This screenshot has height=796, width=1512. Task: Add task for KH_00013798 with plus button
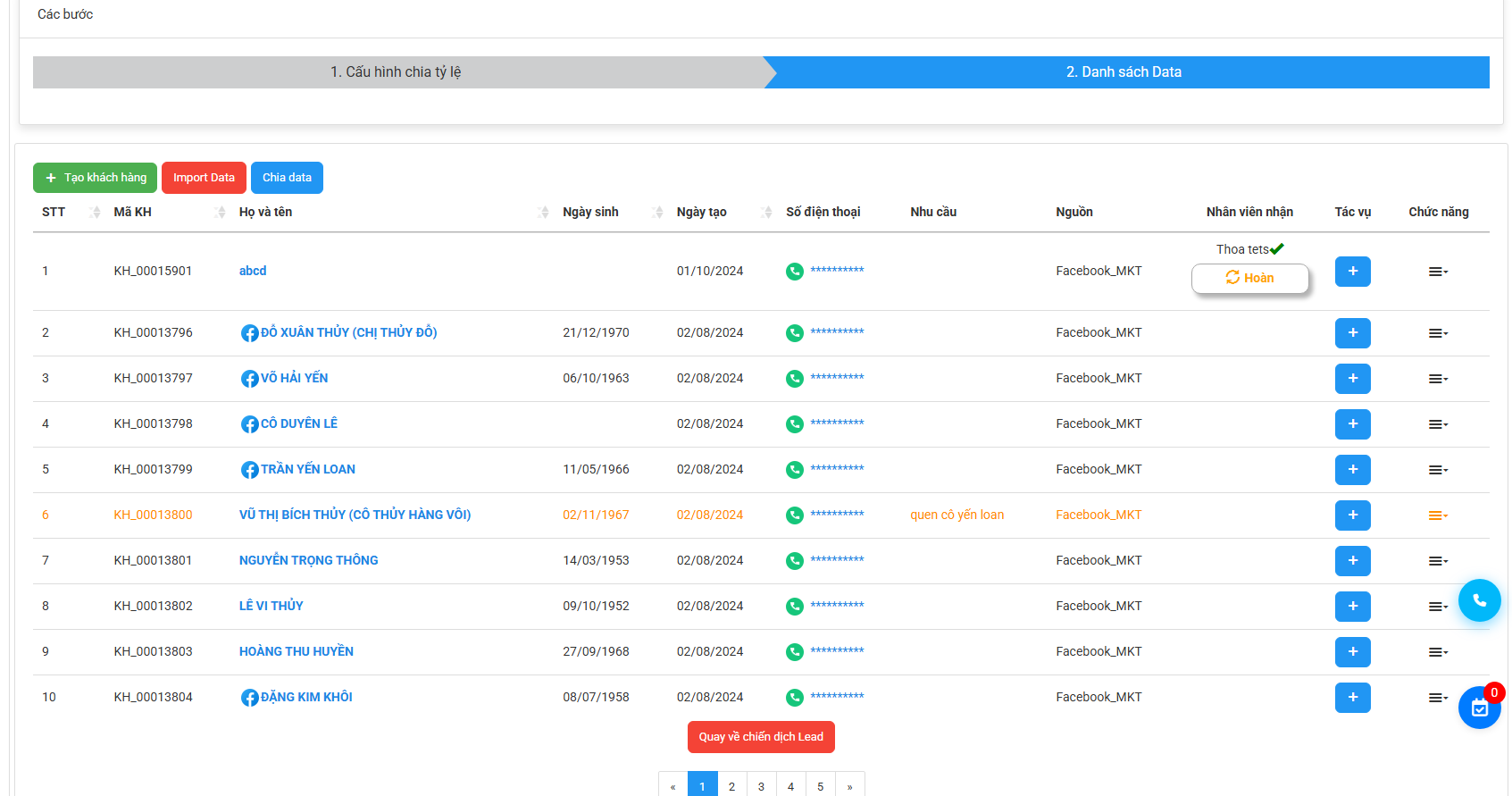tap(1352, 424)
